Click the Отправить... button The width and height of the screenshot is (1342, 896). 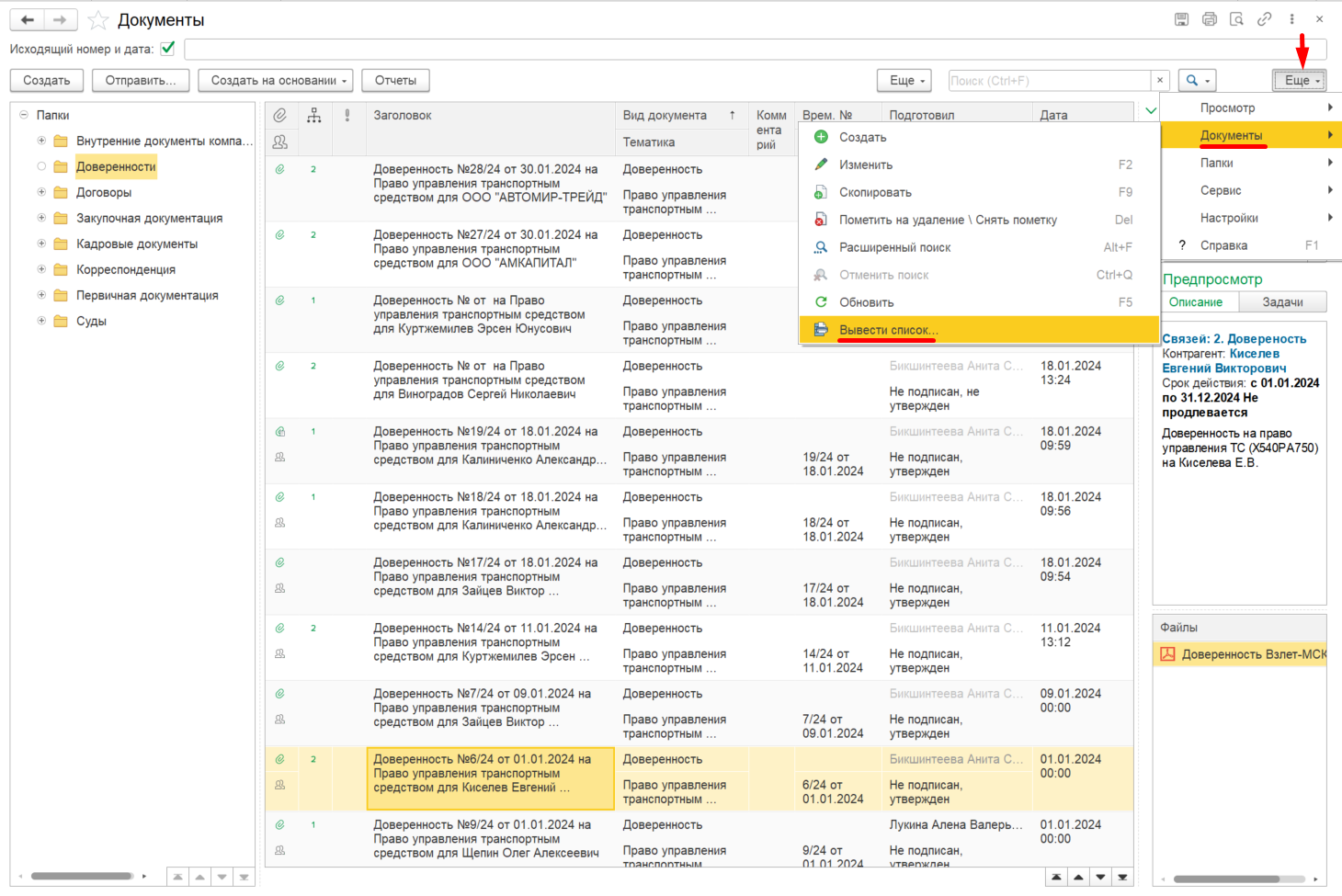pos(141,81)
